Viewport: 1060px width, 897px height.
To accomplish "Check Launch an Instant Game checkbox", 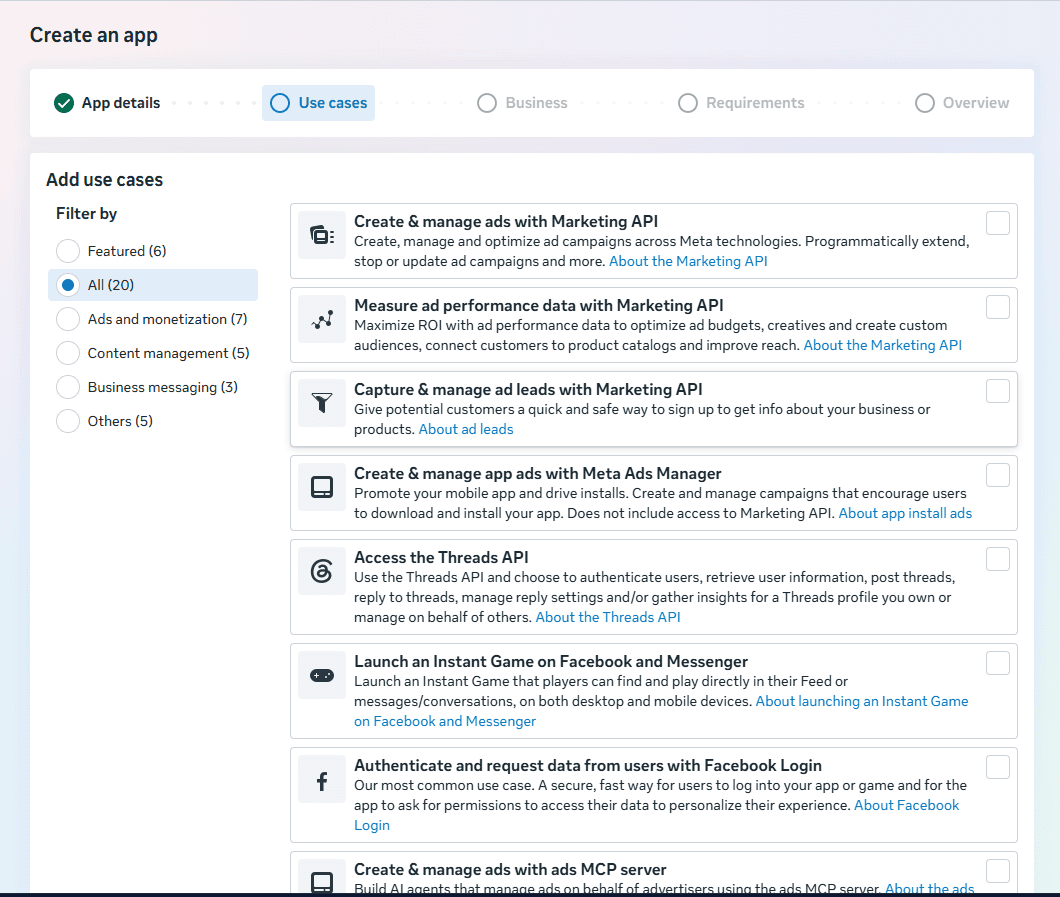I will pyautogui.click(x=998, y=663).
